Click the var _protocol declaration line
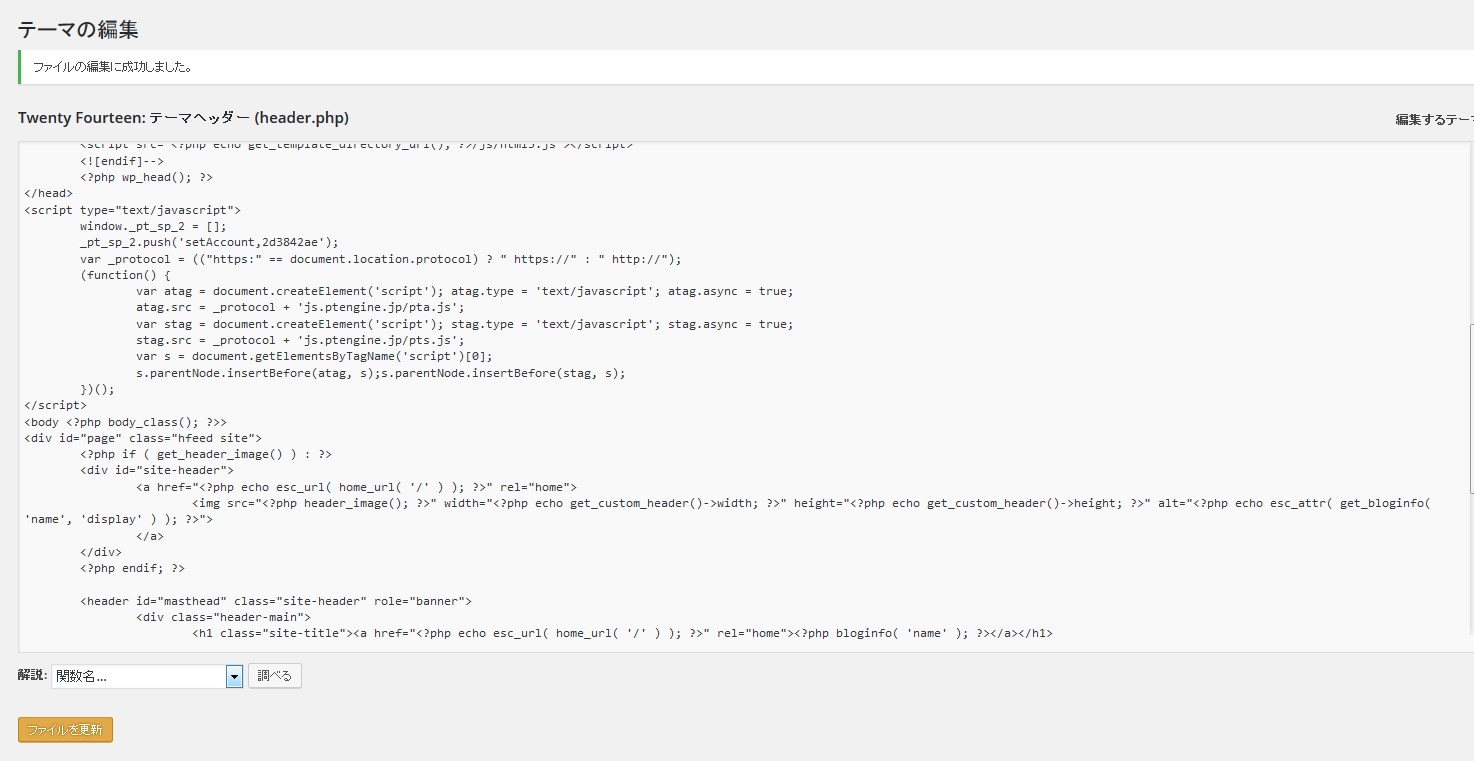 [x=380, y=259]
